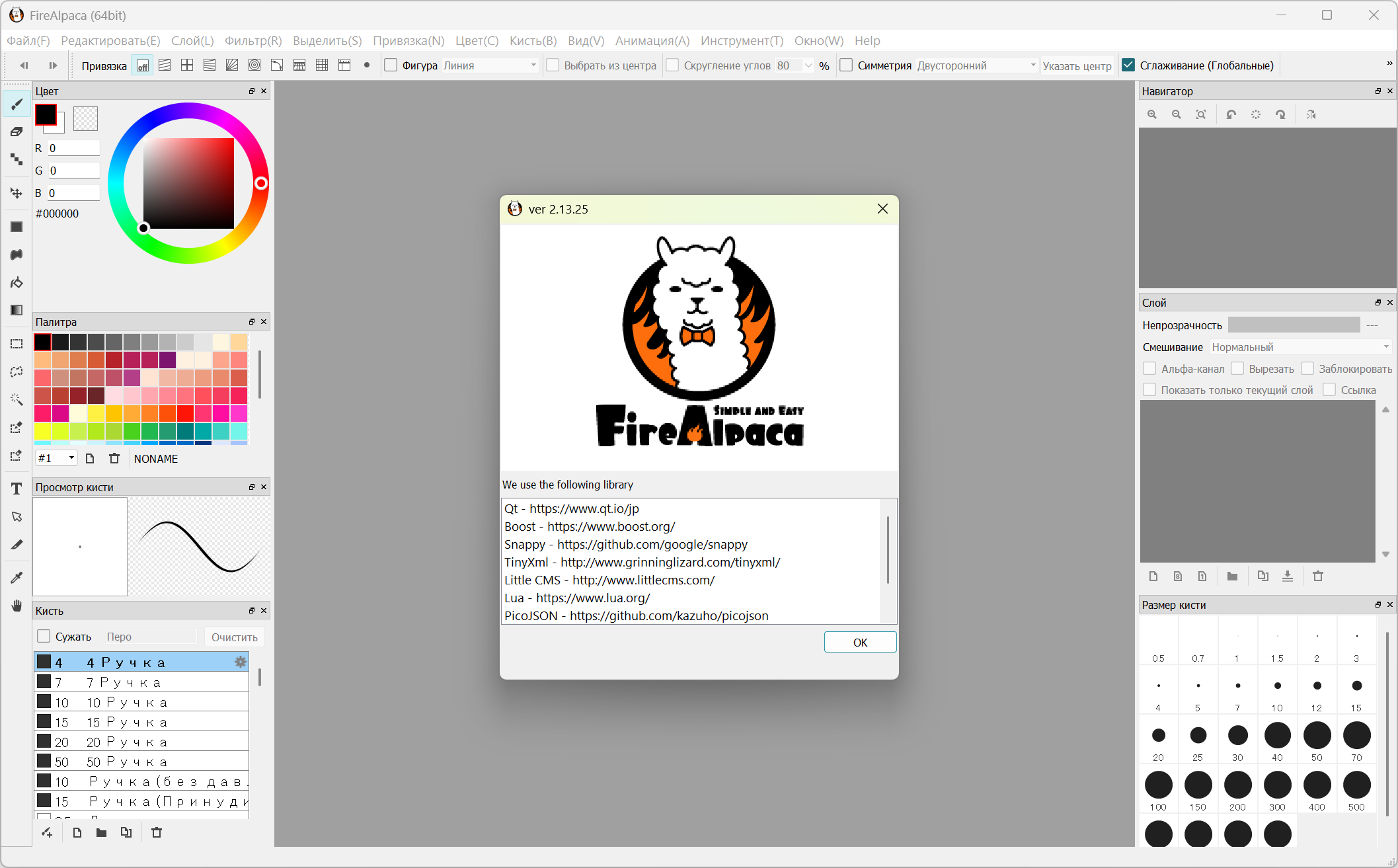Expand the Двусторонний symmetry dropdown

976,65
